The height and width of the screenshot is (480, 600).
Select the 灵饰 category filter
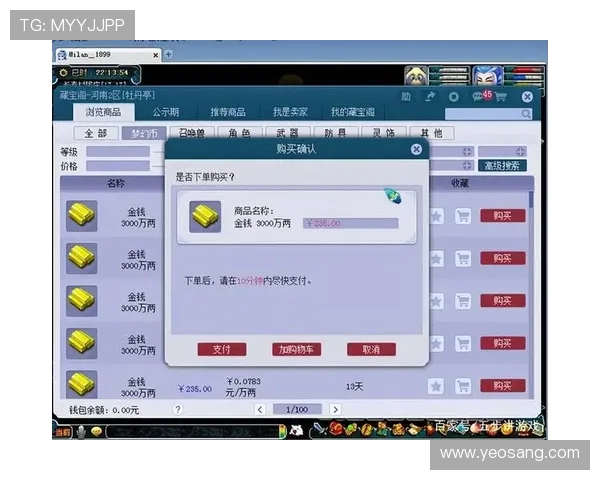click(x=384, y=133)
